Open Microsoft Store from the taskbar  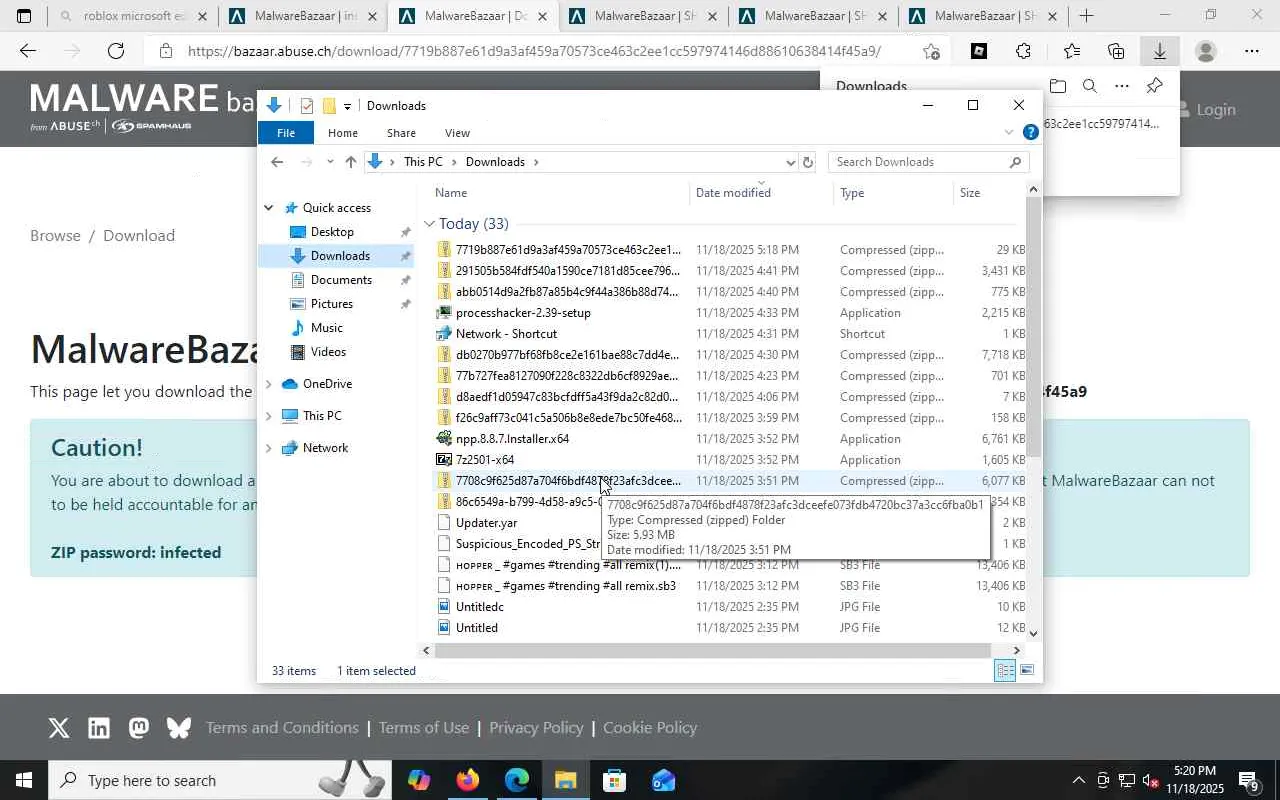point(614,780)
